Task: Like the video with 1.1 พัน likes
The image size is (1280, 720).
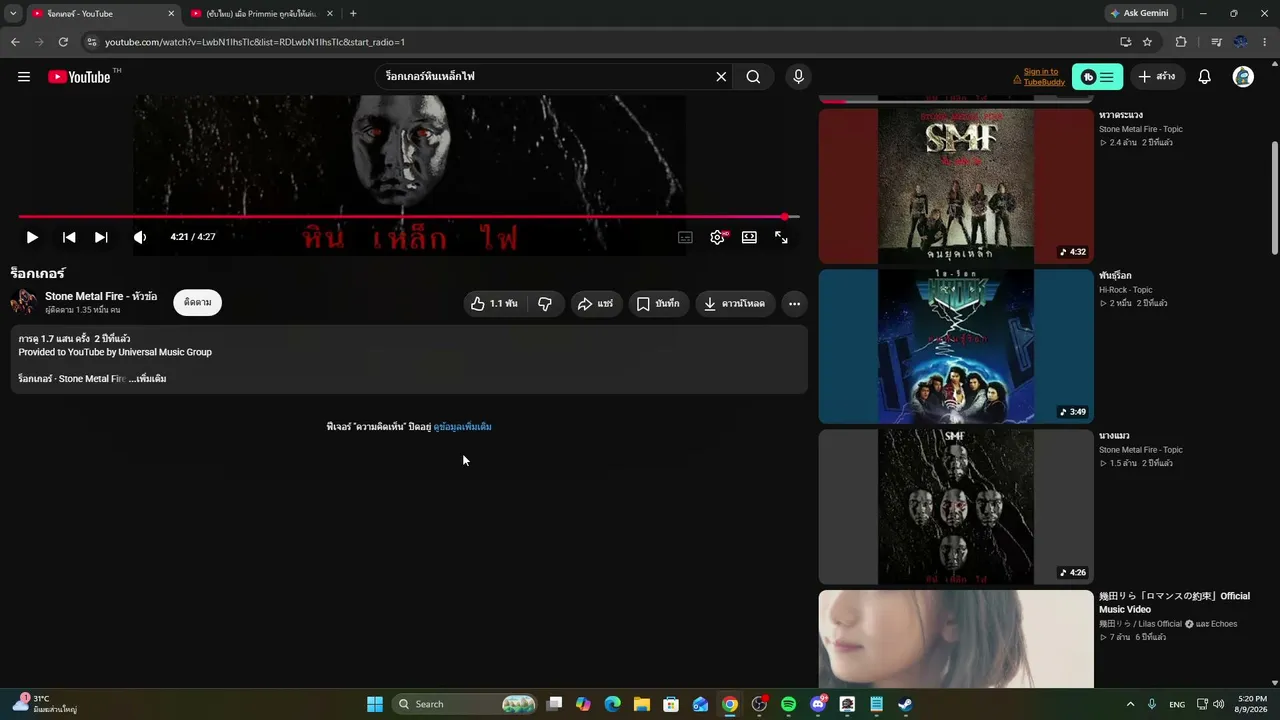Action: click(494, 304)
